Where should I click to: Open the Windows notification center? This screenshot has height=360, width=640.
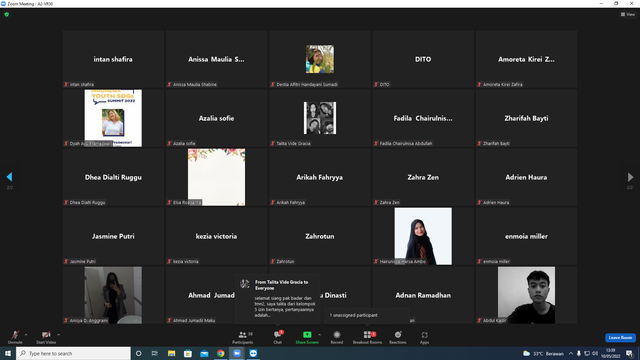click(x=630, y=353)
